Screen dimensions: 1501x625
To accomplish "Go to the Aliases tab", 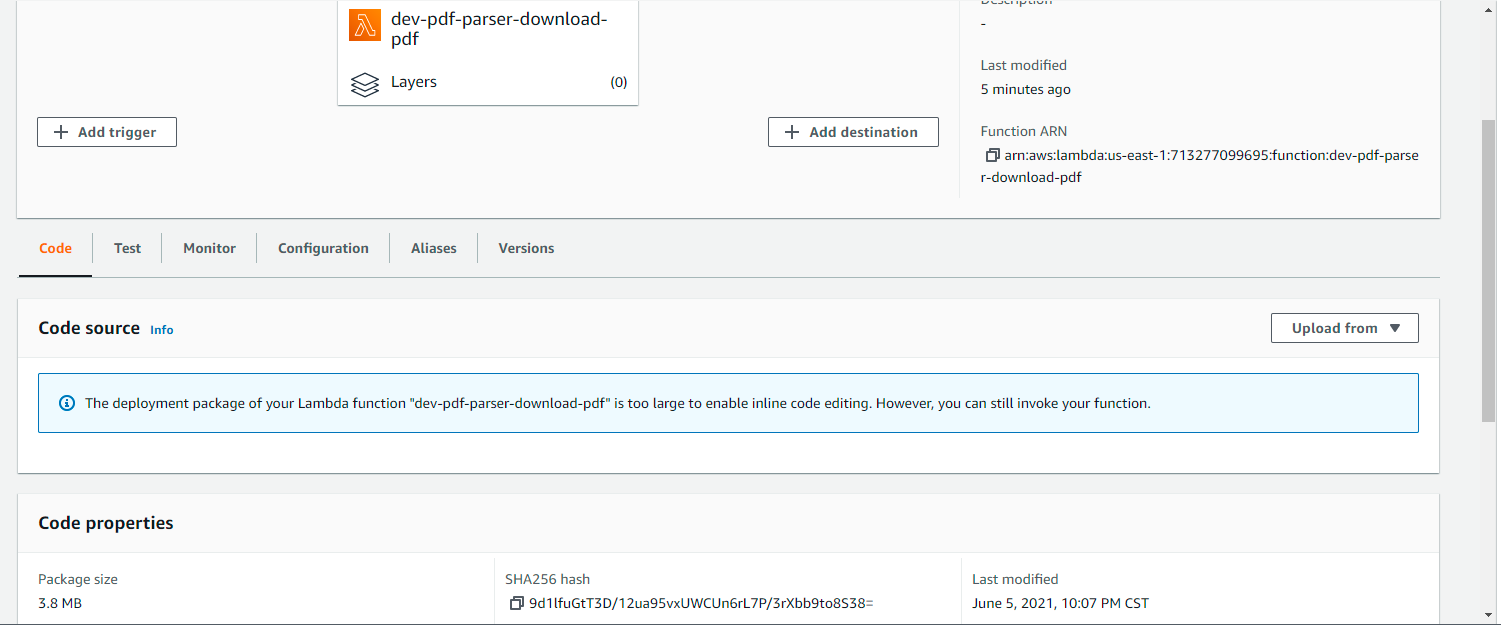I will [x=433, y=248].
